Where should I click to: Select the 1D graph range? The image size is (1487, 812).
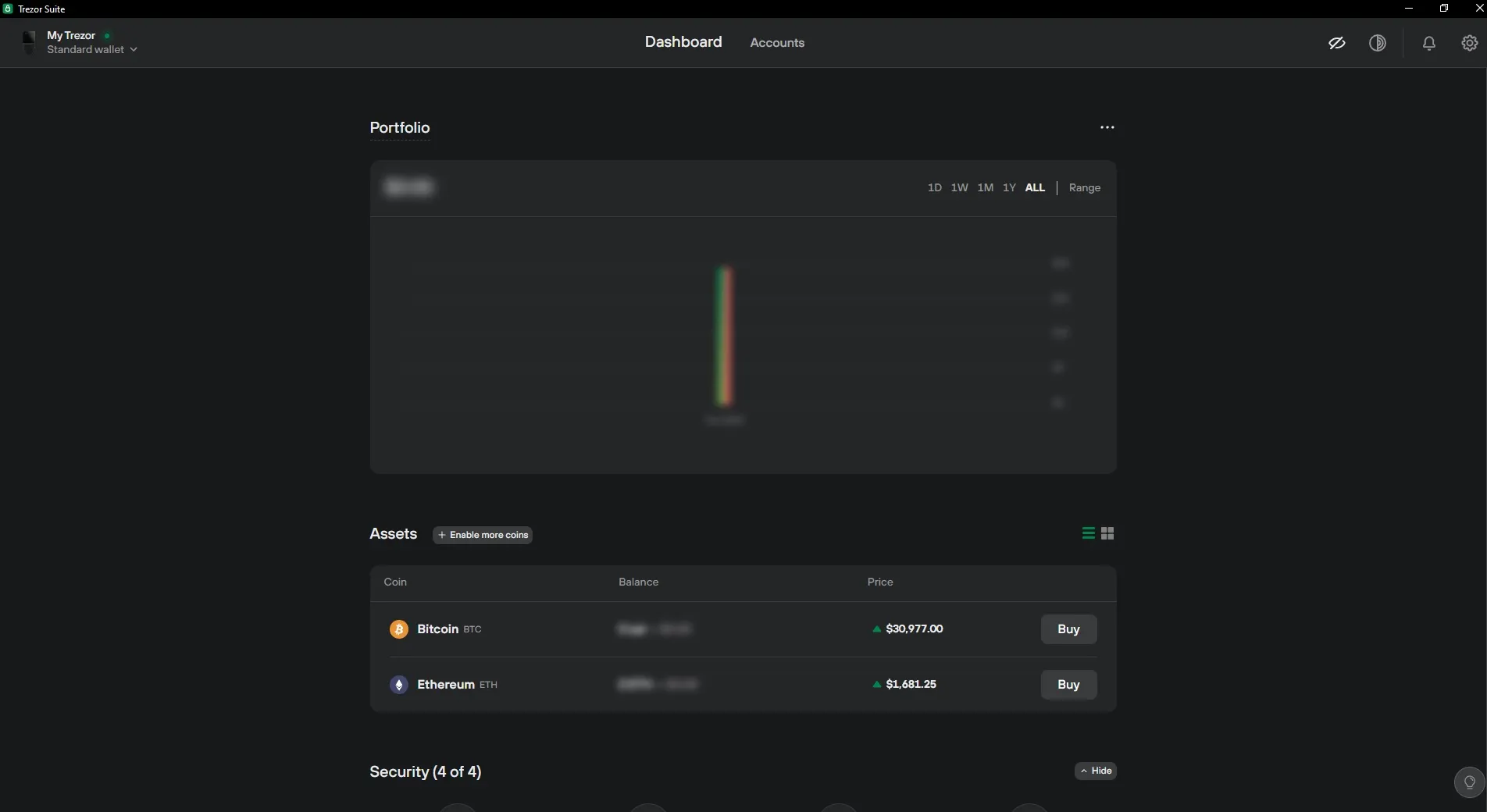click(x=934, y=187)
